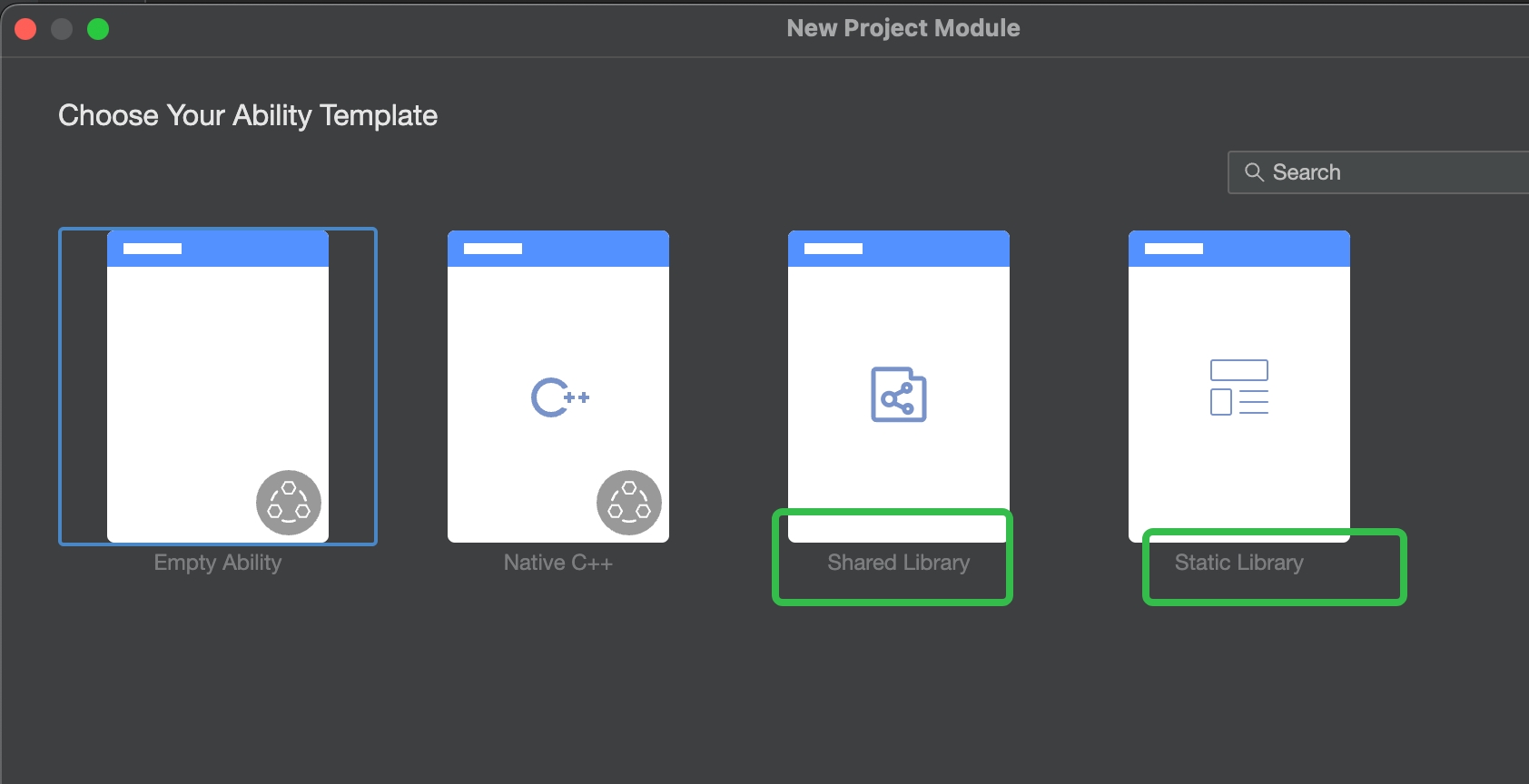This screenshot has width=1529, height=784.
Task: Click the round badge on Empty Ability preview
Action: (x=289, y=503)
